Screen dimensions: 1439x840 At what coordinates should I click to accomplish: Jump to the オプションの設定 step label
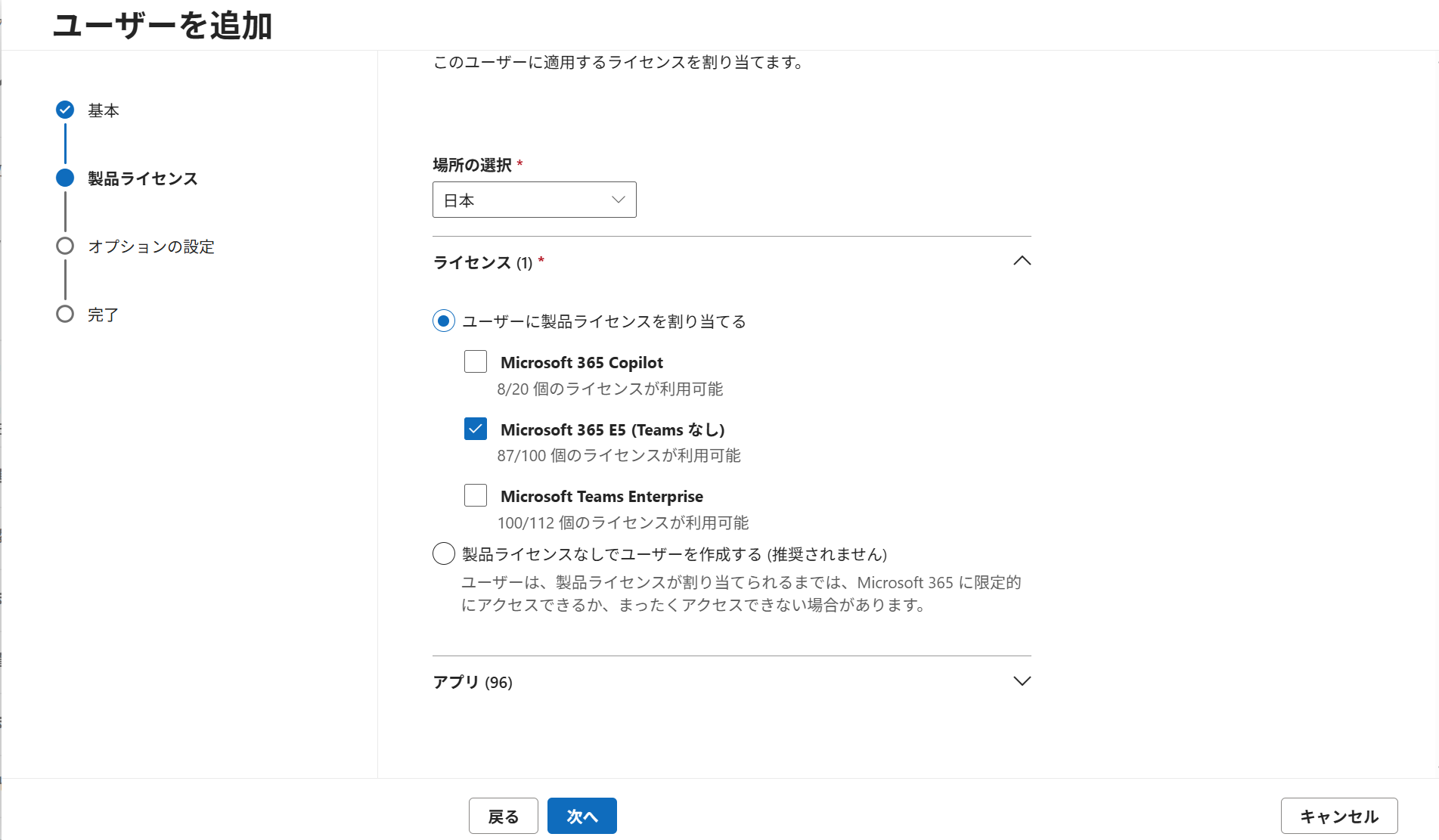click(x=151, y=246)
